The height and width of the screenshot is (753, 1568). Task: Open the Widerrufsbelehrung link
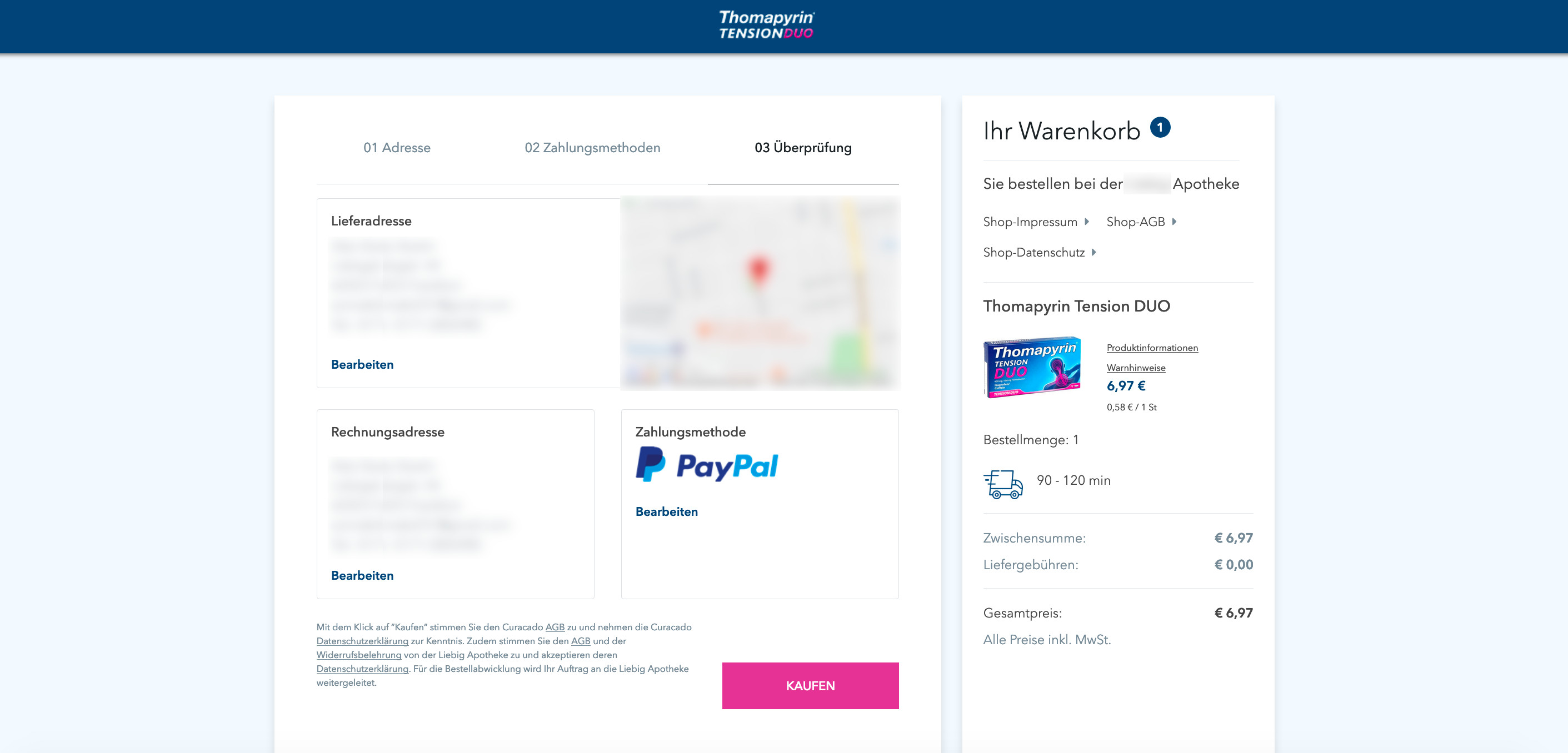click(359, 655)
